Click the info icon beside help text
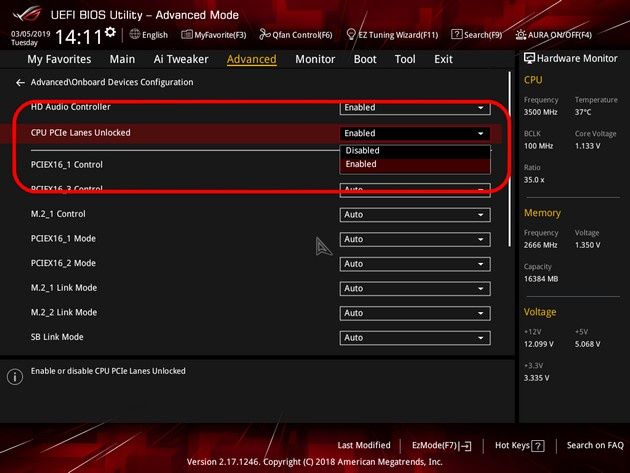Screen dimensions: 630x473 click(x=15, y=377)
